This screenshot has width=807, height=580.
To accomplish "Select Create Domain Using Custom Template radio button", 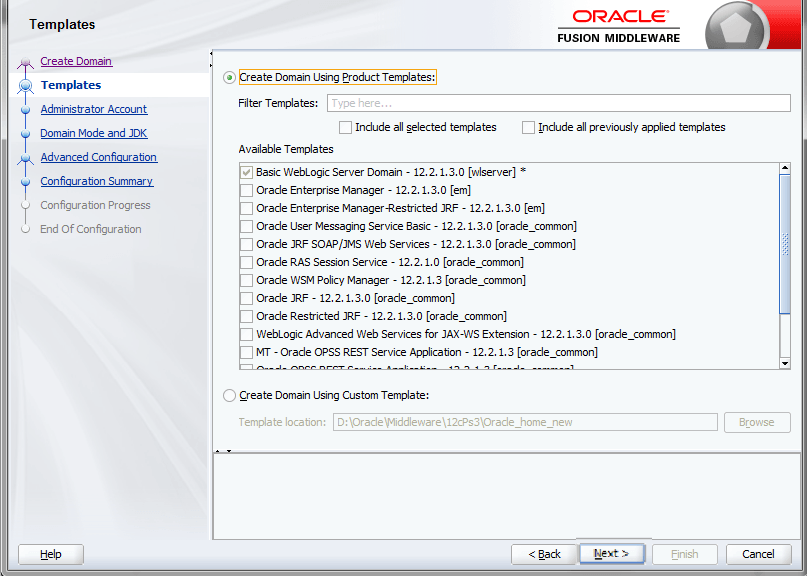I will pos(230,396).
